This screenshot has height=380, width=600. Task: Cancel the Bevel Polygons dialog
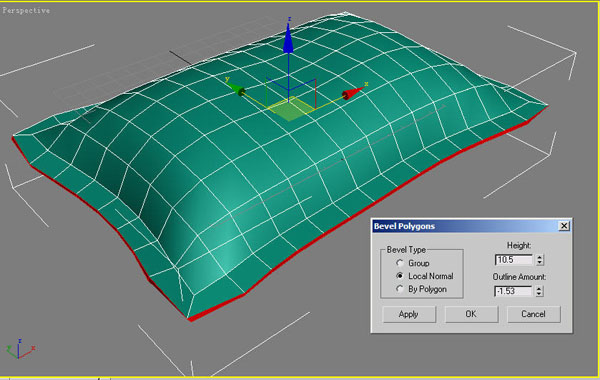[533, 314]
